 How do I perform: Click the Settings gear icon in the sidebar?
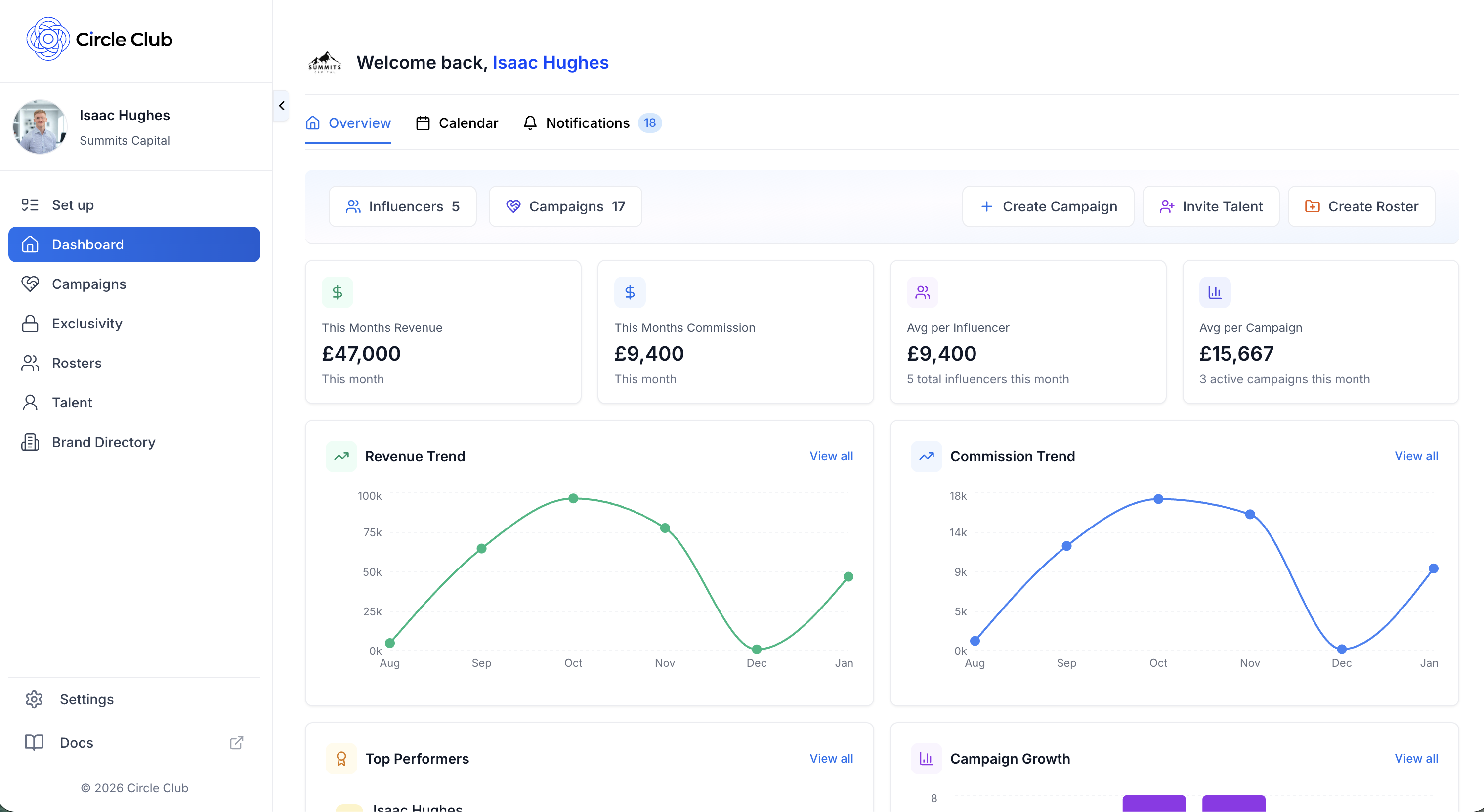[34, 699]
